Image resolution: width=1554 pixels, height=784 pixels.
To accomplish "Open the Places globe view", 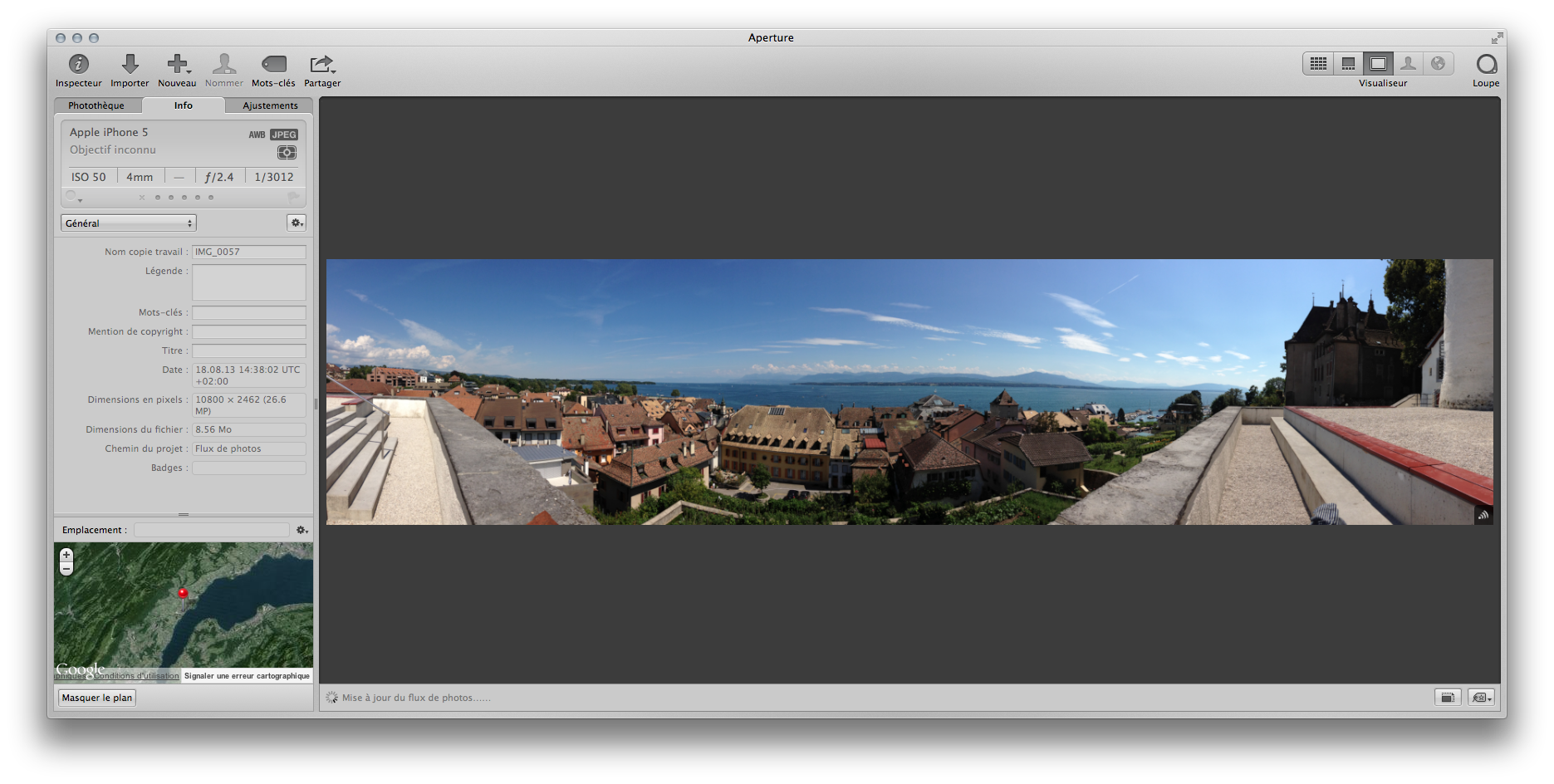I will coord(1438,64).
